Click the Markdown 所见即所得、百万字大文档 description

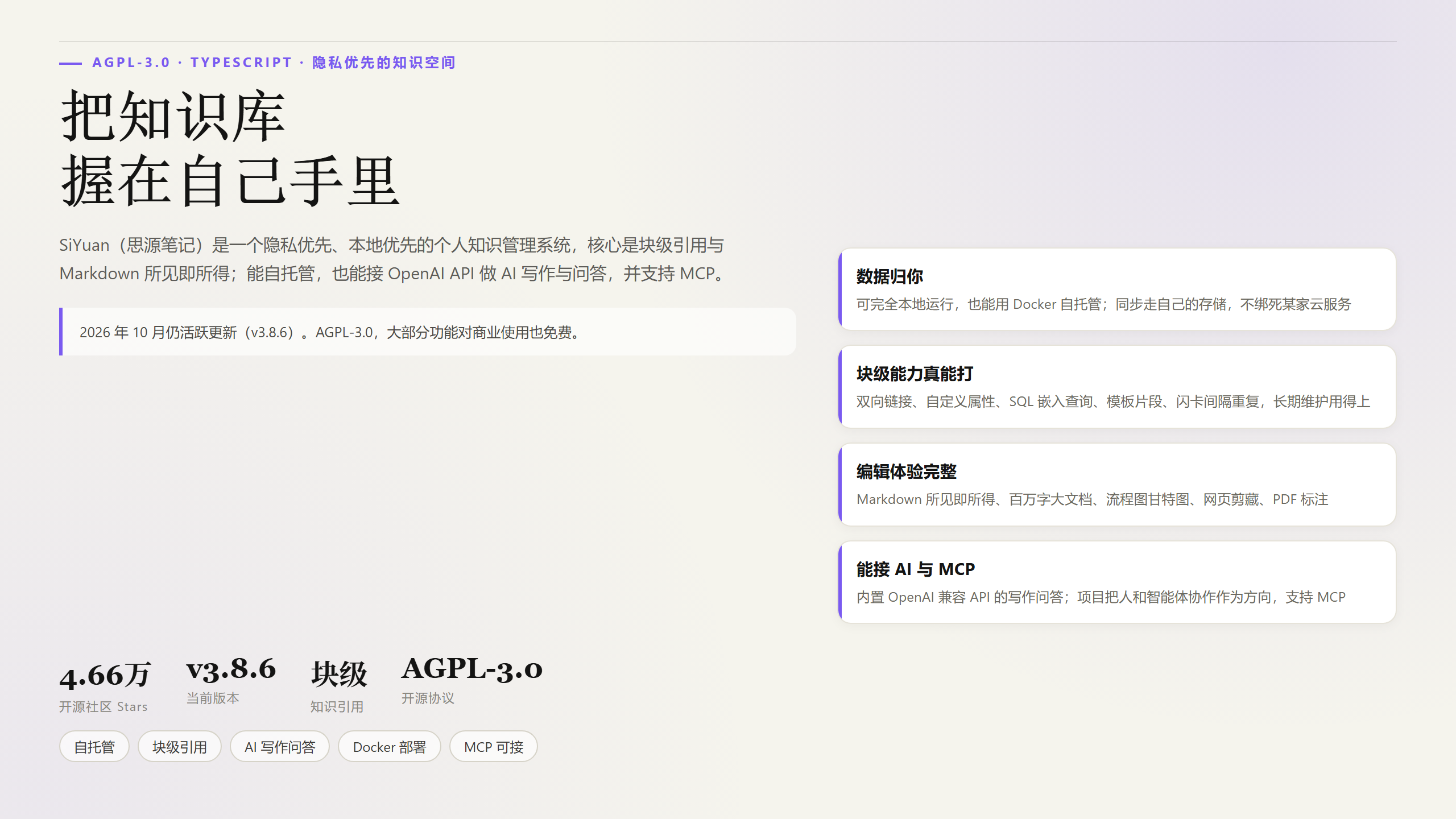click(1092, 499)
